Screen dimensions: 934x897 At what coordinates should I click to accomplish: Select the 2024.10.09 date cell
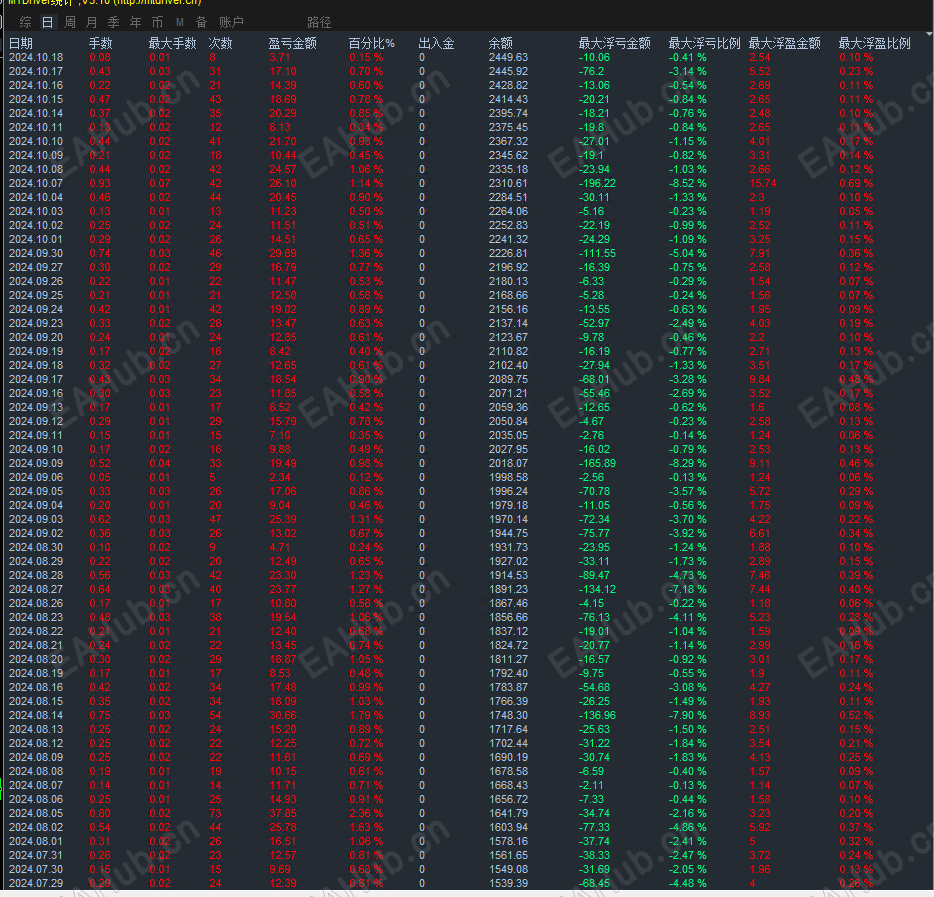(36, 155)
